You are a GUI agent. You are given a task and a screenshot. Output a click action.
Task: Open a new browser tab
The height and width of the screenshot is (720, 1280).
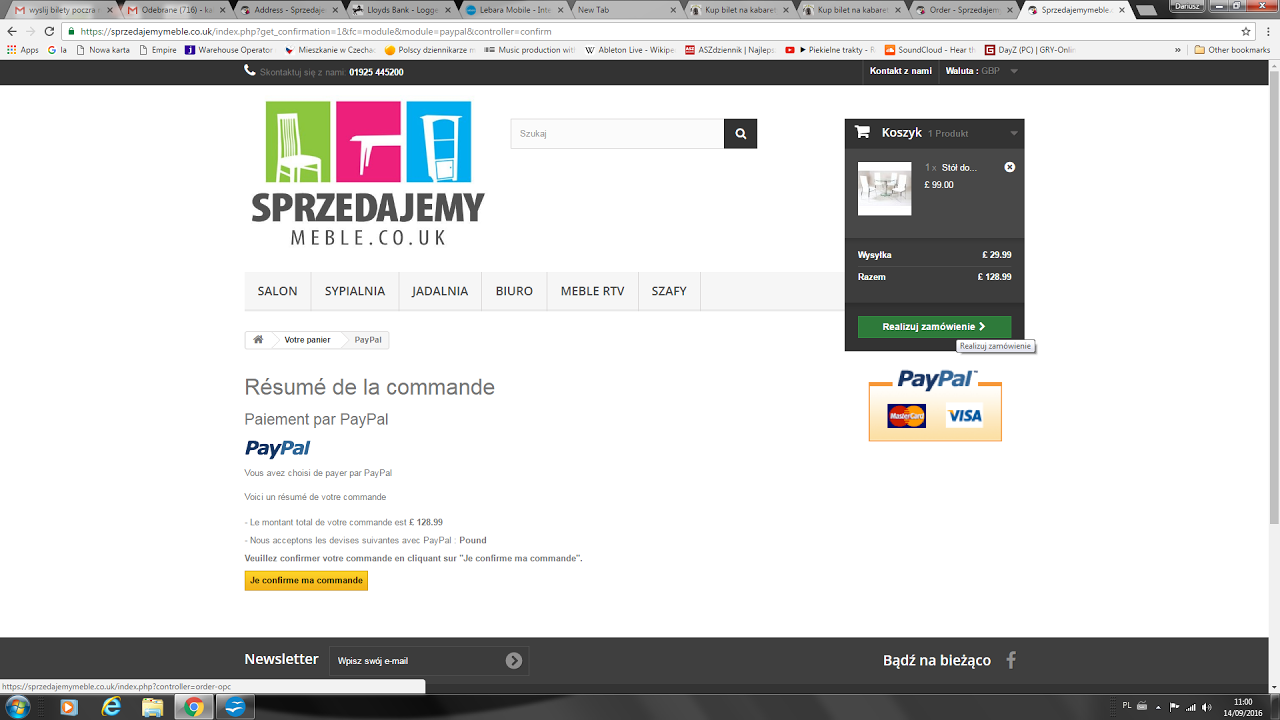(1149, 9)
